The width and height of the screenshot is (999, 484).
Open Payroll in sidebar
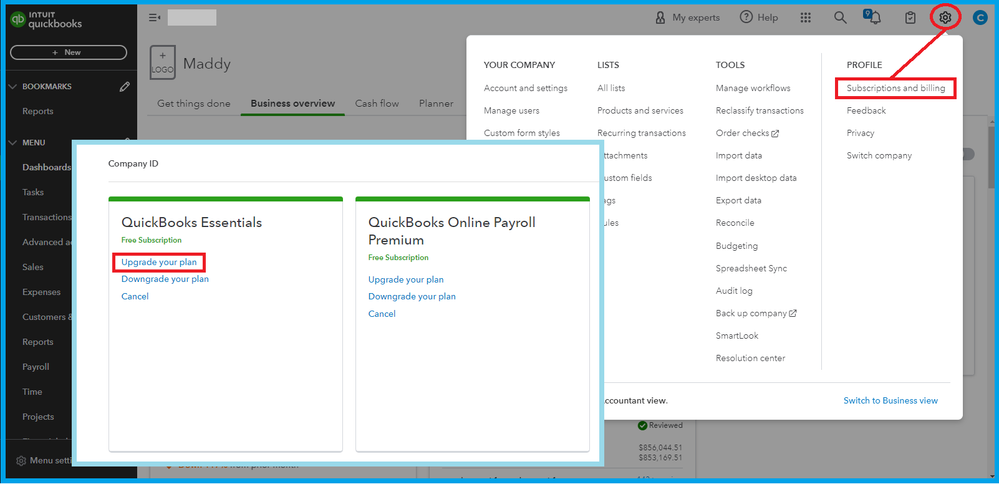click(36, 367)
